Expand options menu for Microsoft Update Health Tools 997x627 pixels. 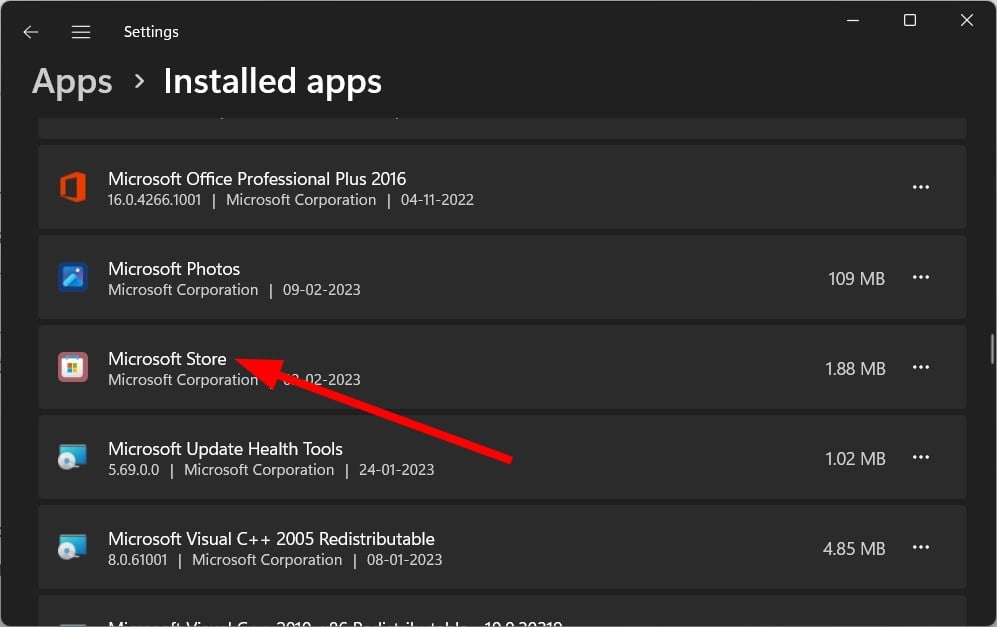921,458
